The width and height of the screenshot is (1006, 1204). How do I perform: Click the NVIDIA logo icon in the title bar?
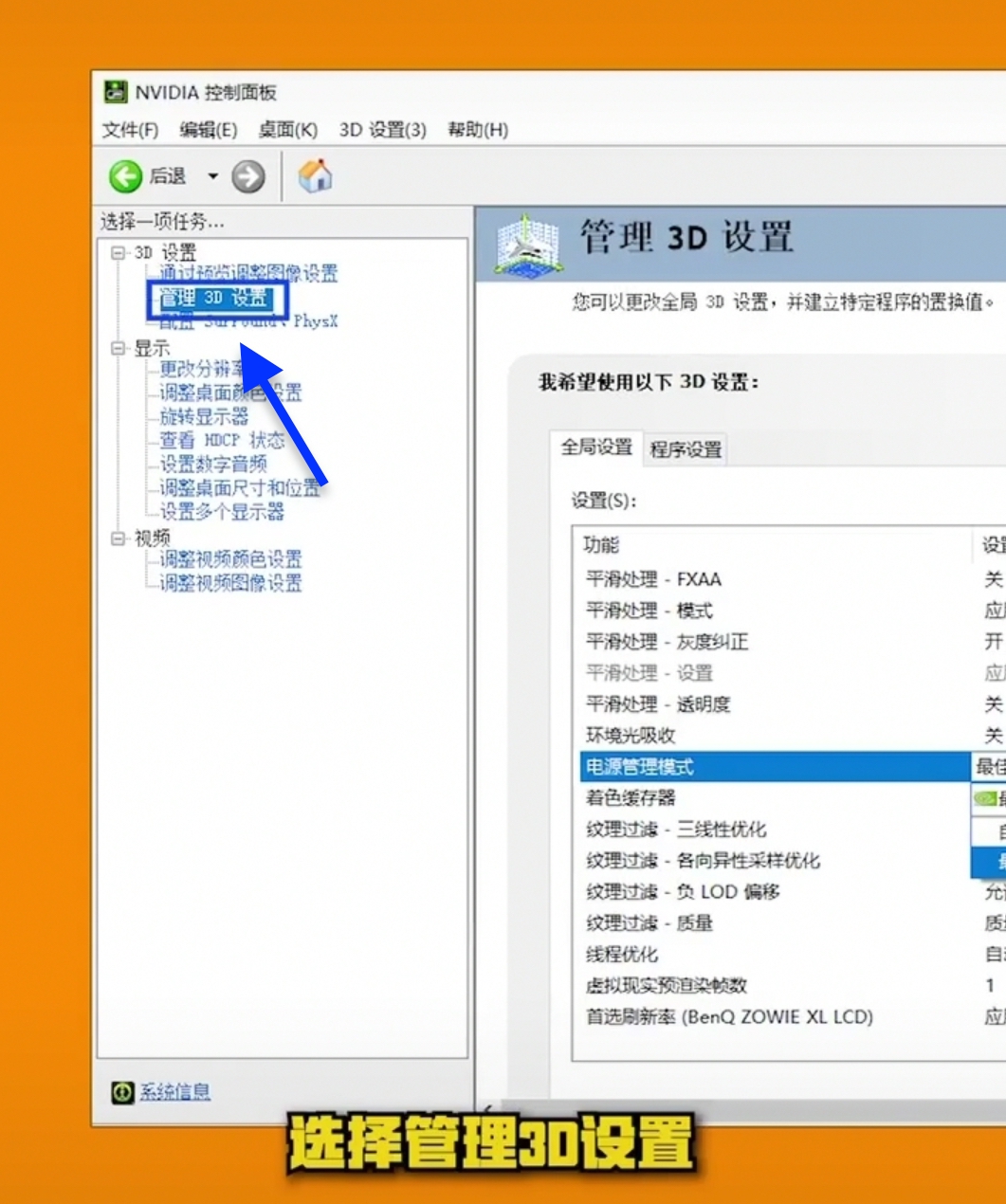click(117, 92)
